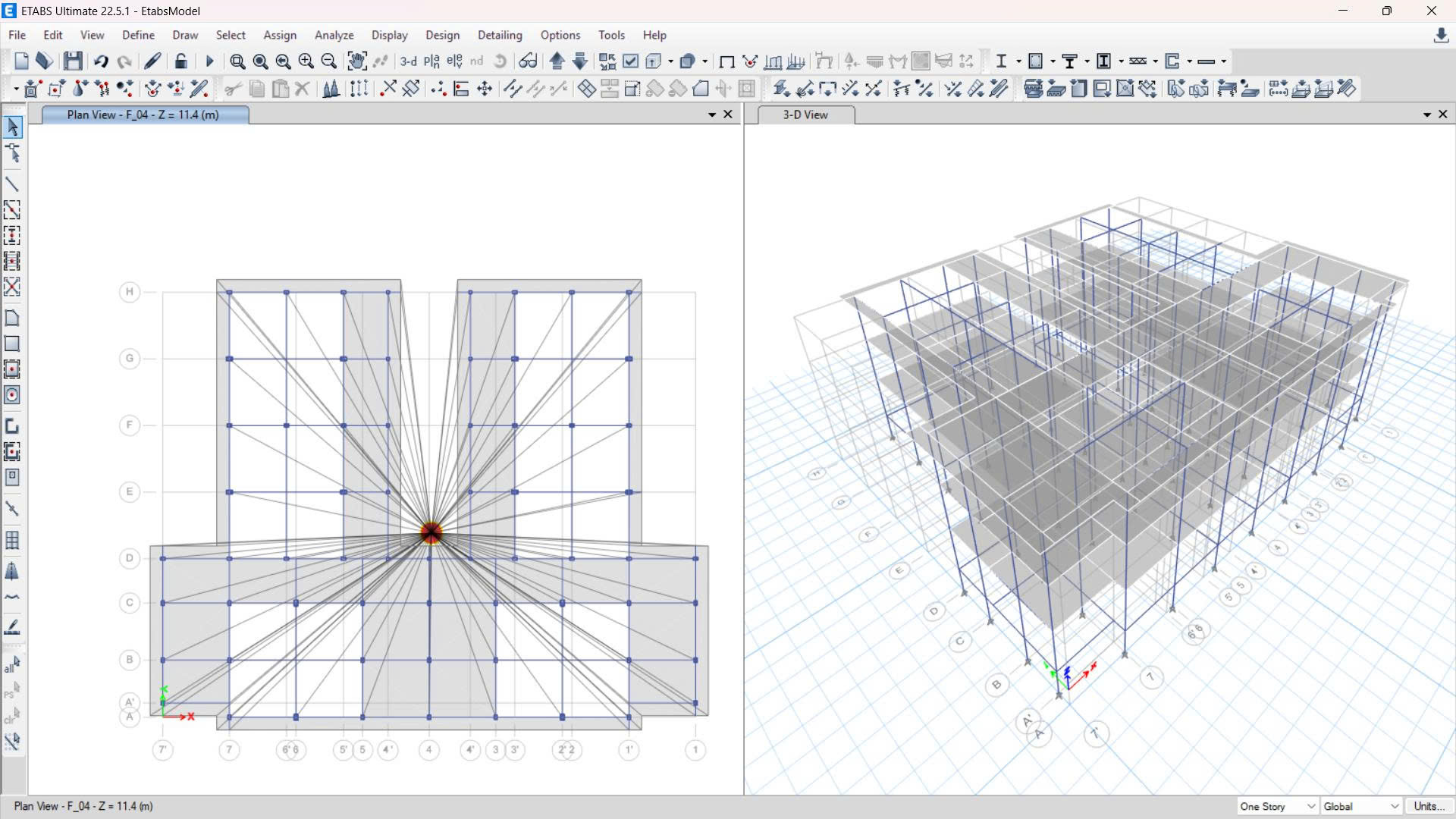Screen dimensions: 1456x819
Task: Move up one story in the list
Action: pos(557,61)
